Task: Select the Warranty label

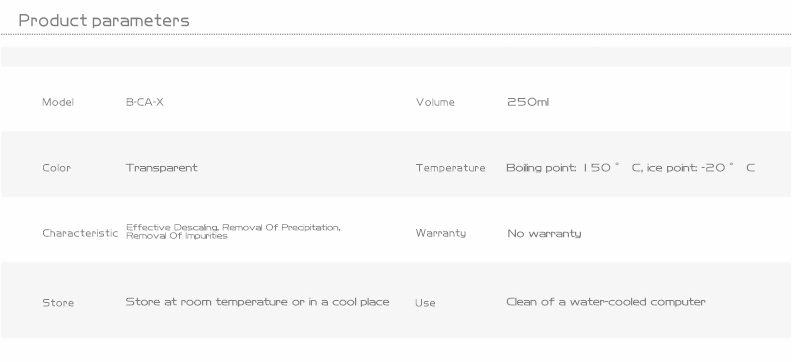Action: pyautogui.click(x=440, y=233)
